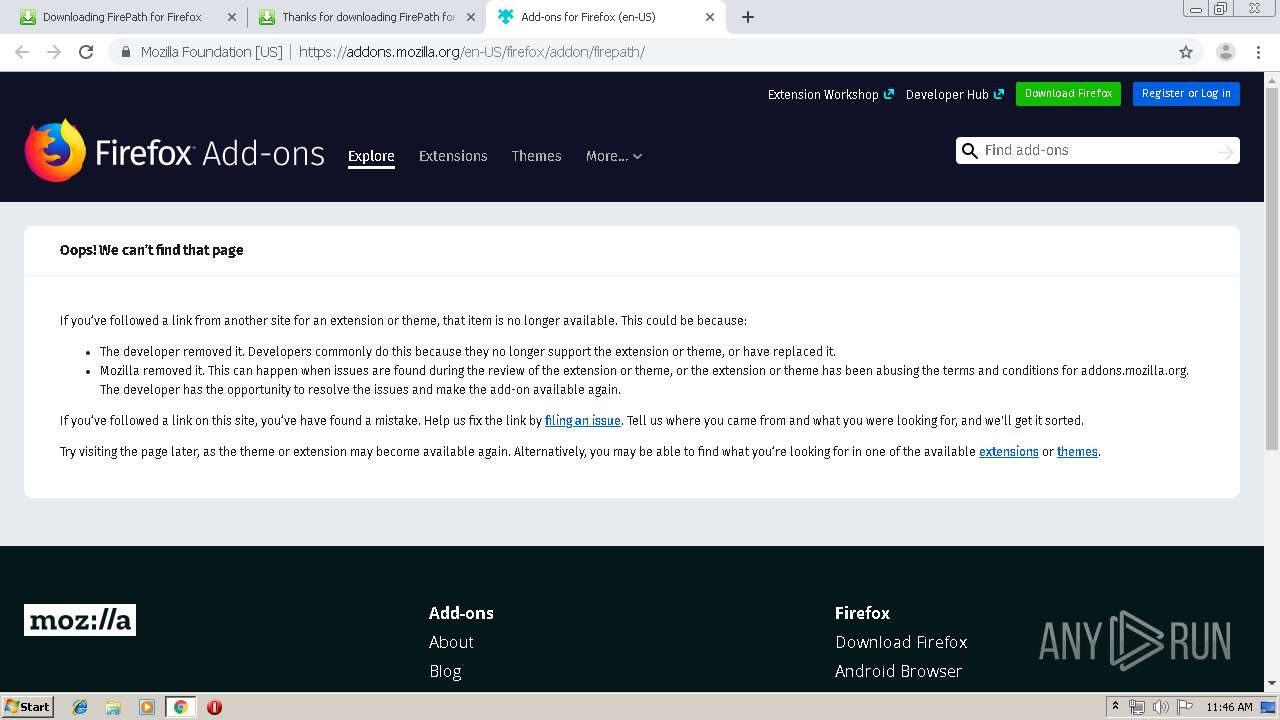Click the scrollbar down arrow
Image resolution: width=1280 pixels, height=720 pixels.
[1272, 683]
